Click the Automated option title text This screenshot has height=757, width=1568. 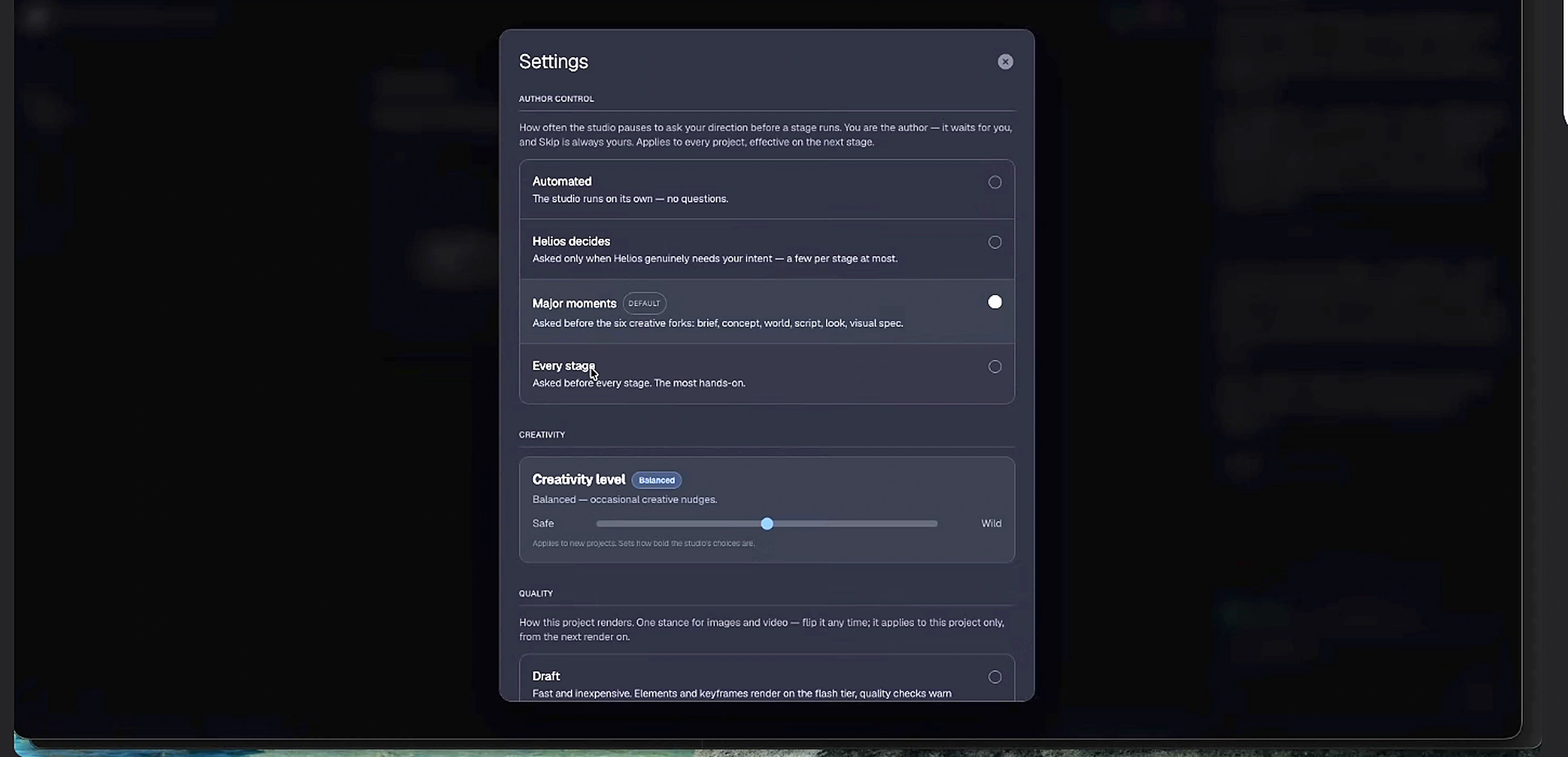coord(562,181)
